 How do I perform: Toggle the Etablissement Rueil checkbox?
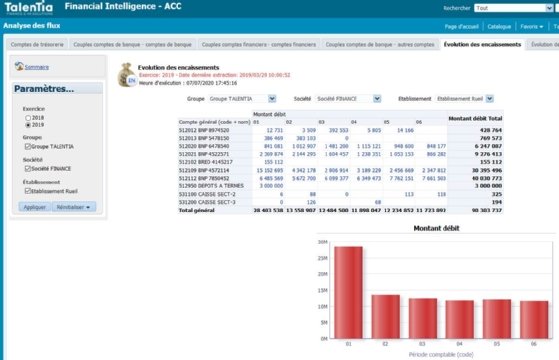pos(28,191)
